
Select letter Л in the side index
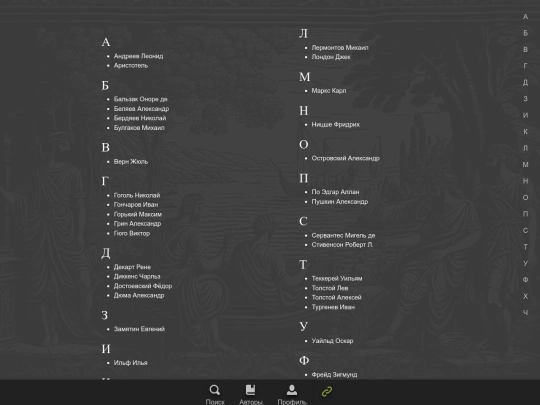[x=525, y=148]
